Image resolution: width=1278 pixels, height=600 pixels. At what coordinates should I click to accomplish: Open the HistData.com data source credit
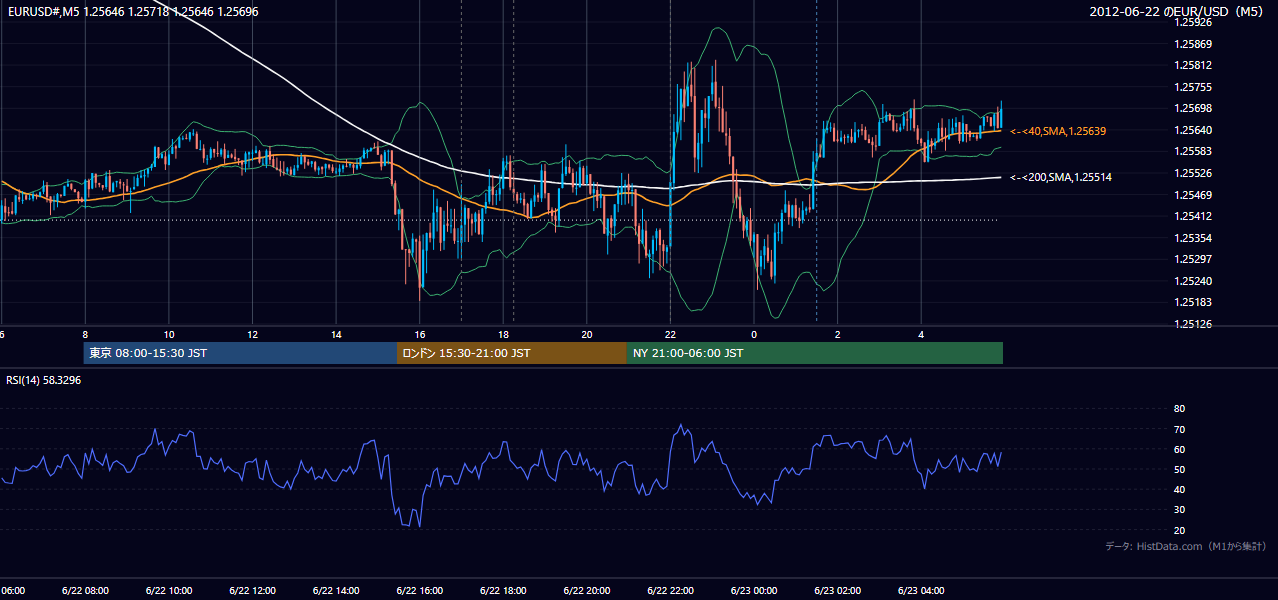[x=1186, y=546]
